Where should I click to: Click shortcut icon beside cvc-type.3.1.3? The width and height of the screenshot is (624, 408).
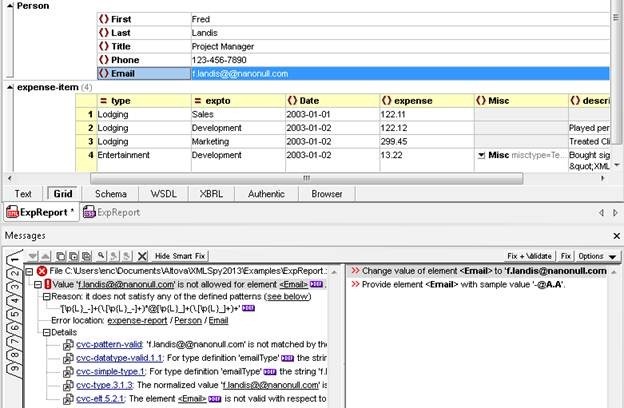click(68, 385)
